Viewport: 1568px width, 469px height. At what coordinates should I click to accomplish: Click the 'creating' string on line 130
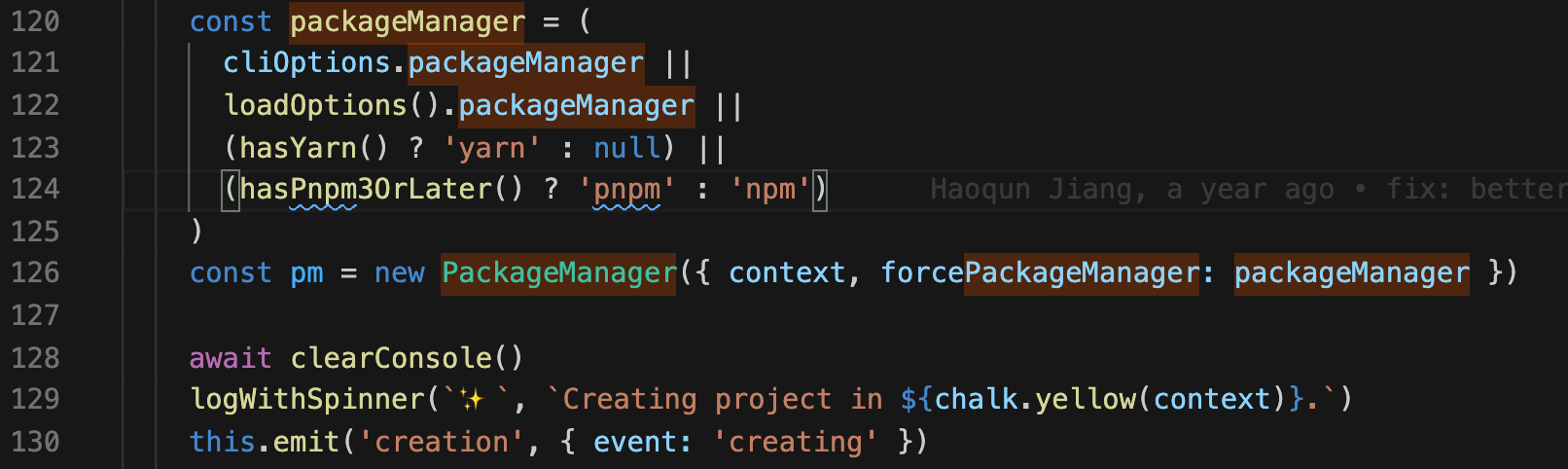[796, 442]
